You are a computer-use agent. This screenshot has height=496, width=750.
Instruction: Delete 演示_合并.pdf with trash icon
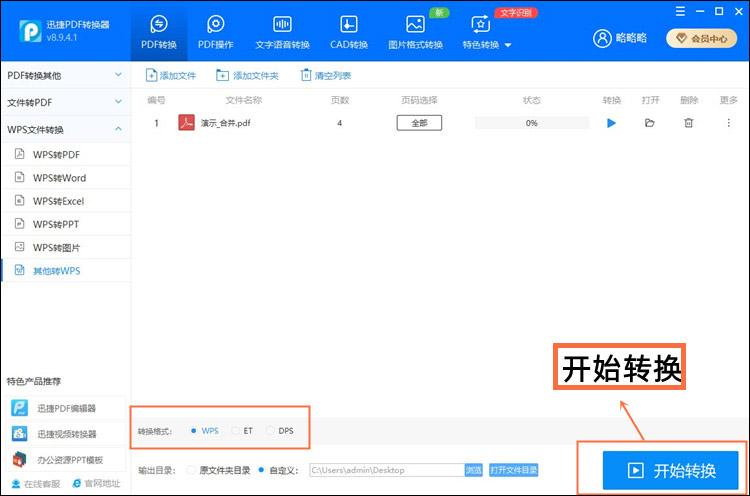click(688, 123)
